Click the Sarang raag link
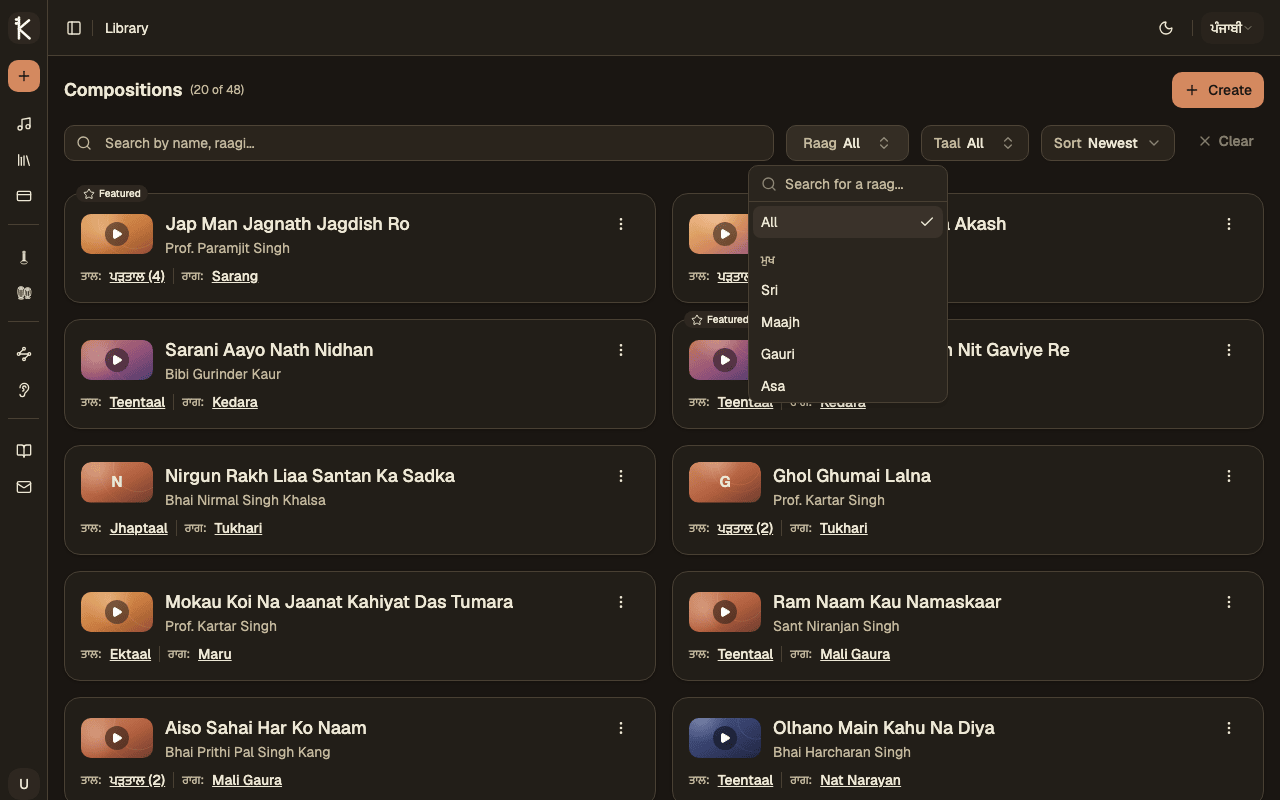1280x800 pixels. click(235, 276)
